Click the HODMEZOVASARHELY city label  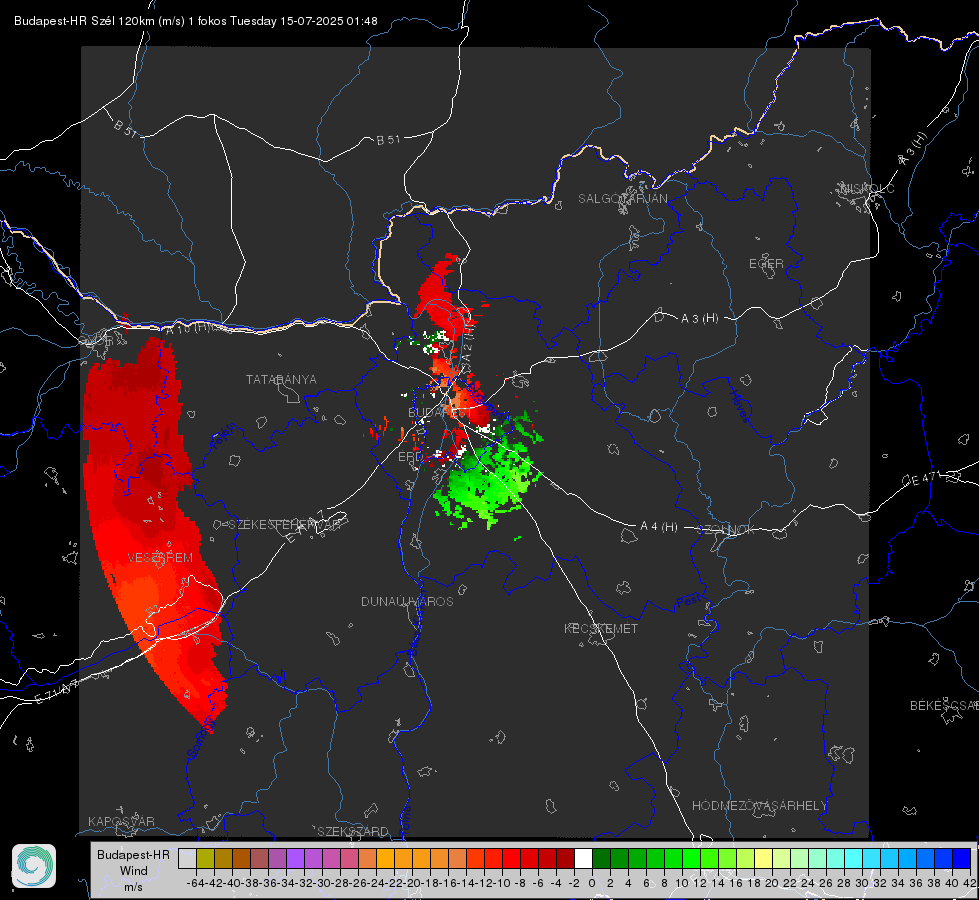click(759, 806)
